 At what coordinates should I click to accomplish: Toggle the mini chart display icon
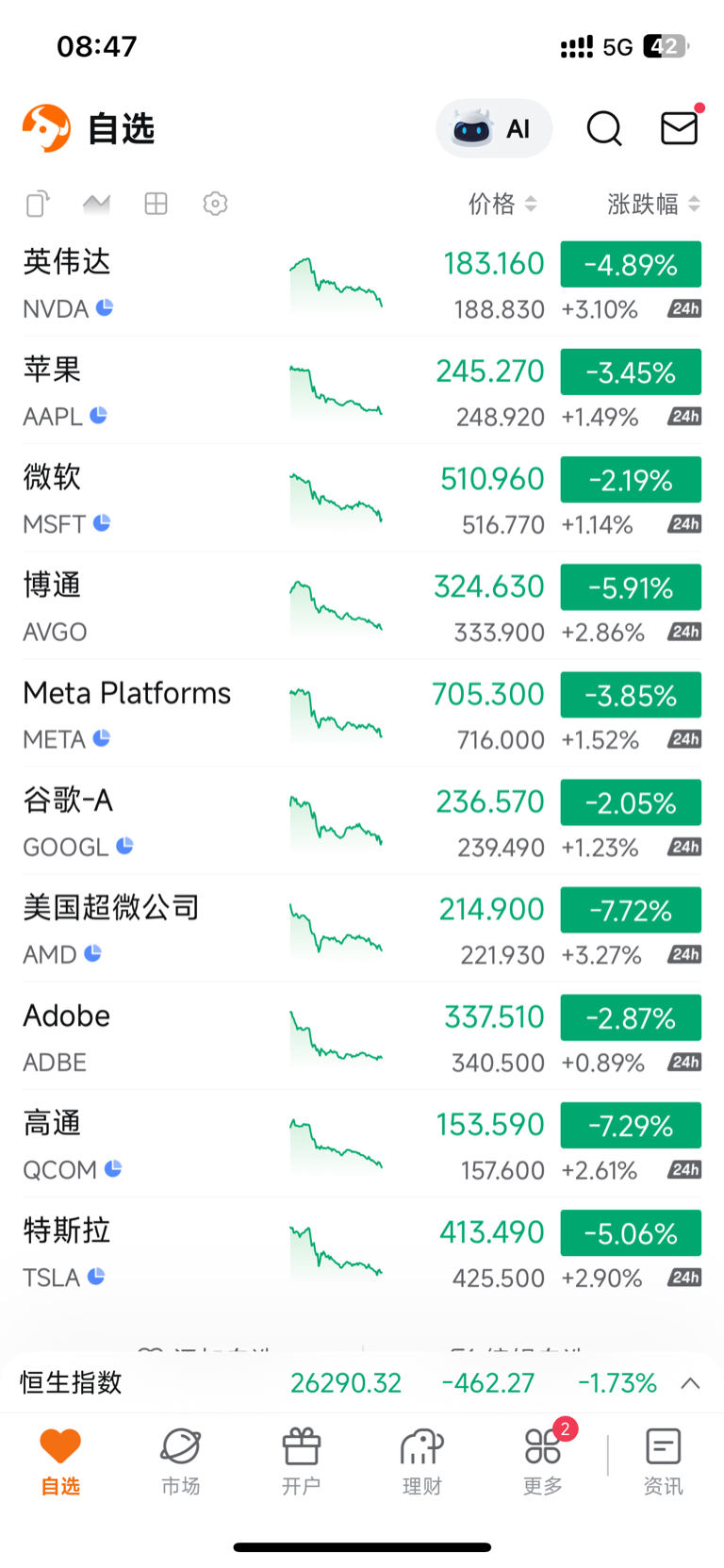coord(96,204)
